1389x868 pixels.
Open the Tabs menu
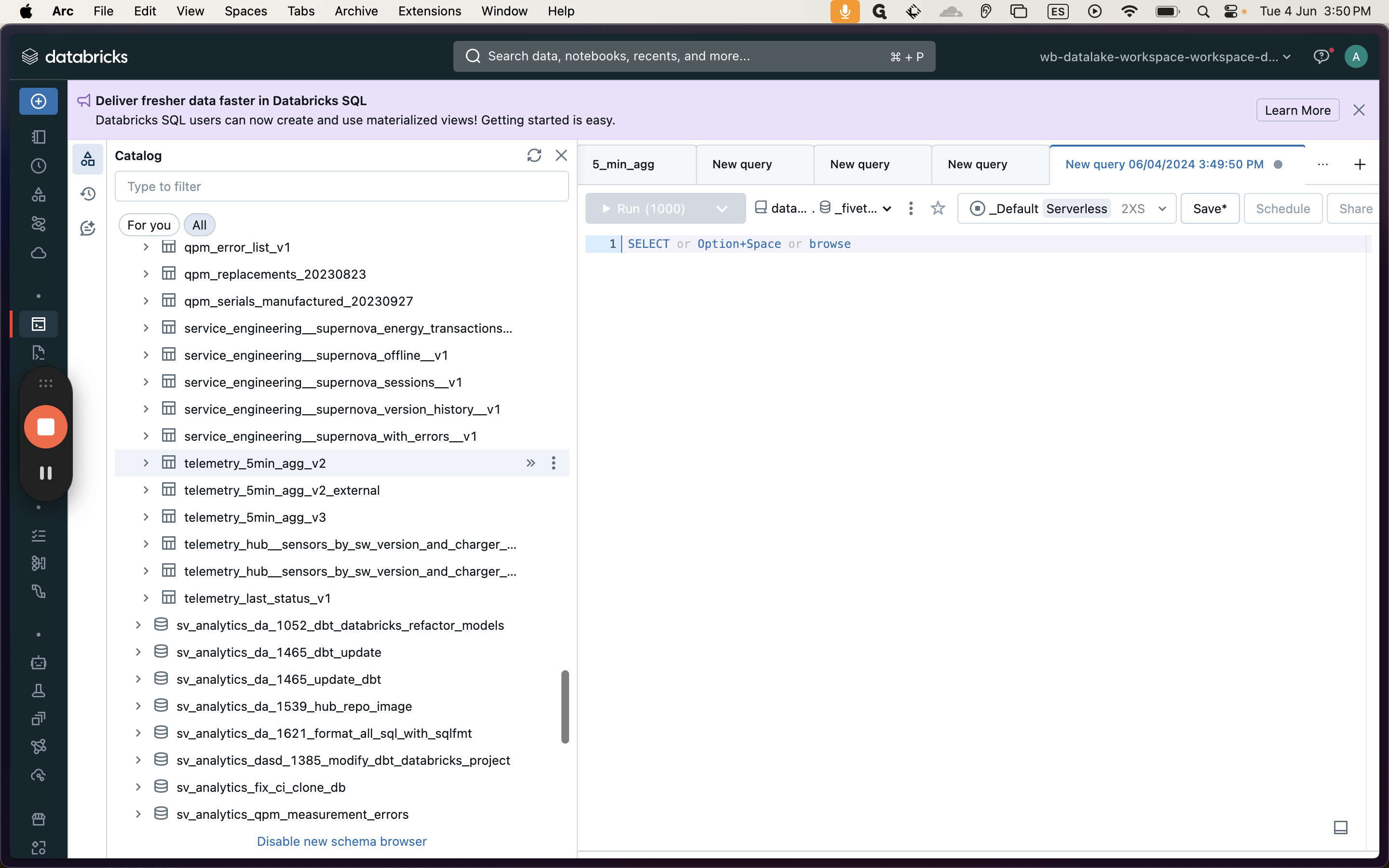point(301,12)
